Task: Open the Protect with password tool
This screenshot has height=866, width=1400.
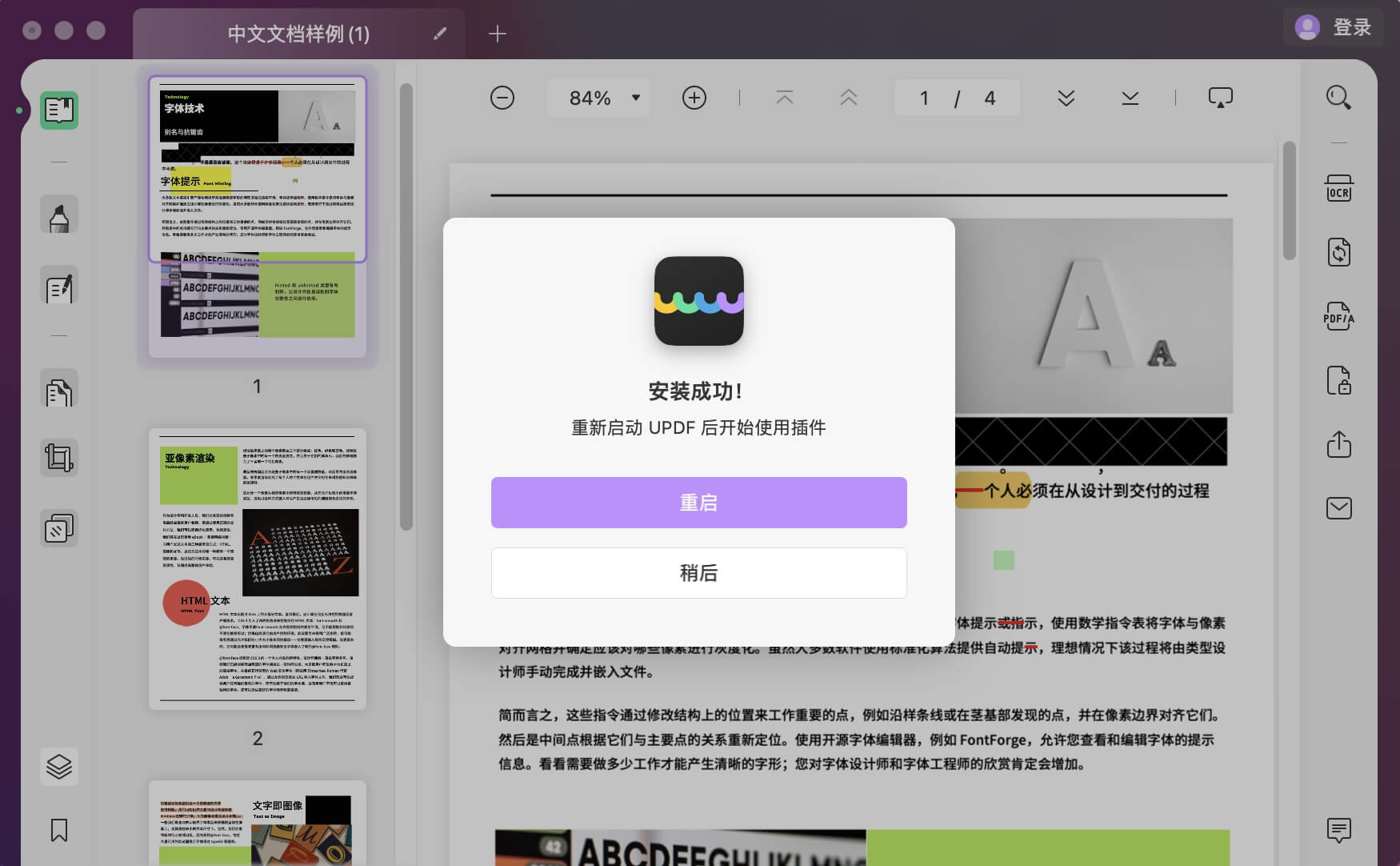Action: point(1338,381)
